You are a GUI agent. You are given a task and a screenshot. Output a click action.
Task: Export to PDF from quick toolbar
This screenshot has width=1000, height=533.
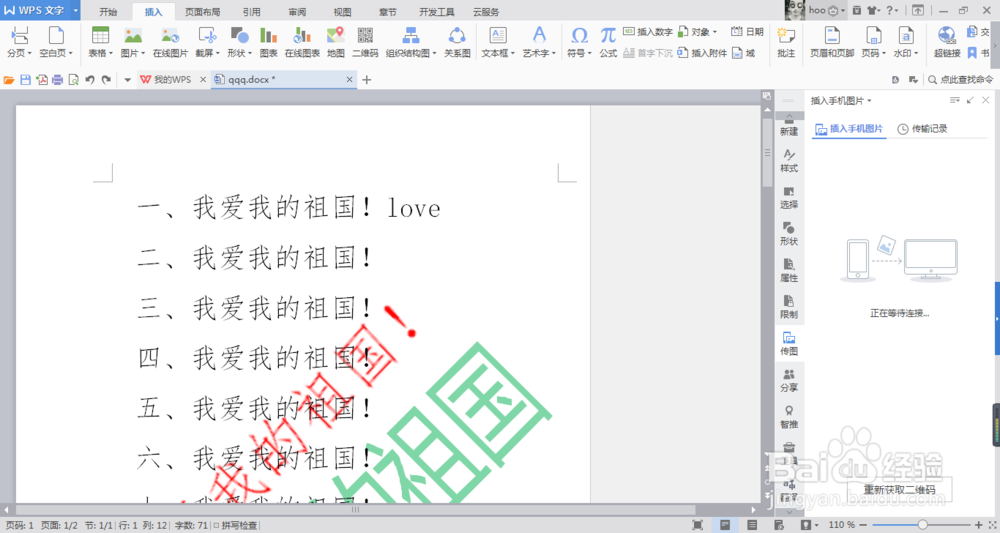pyautogui.click(x=41, y=80)
